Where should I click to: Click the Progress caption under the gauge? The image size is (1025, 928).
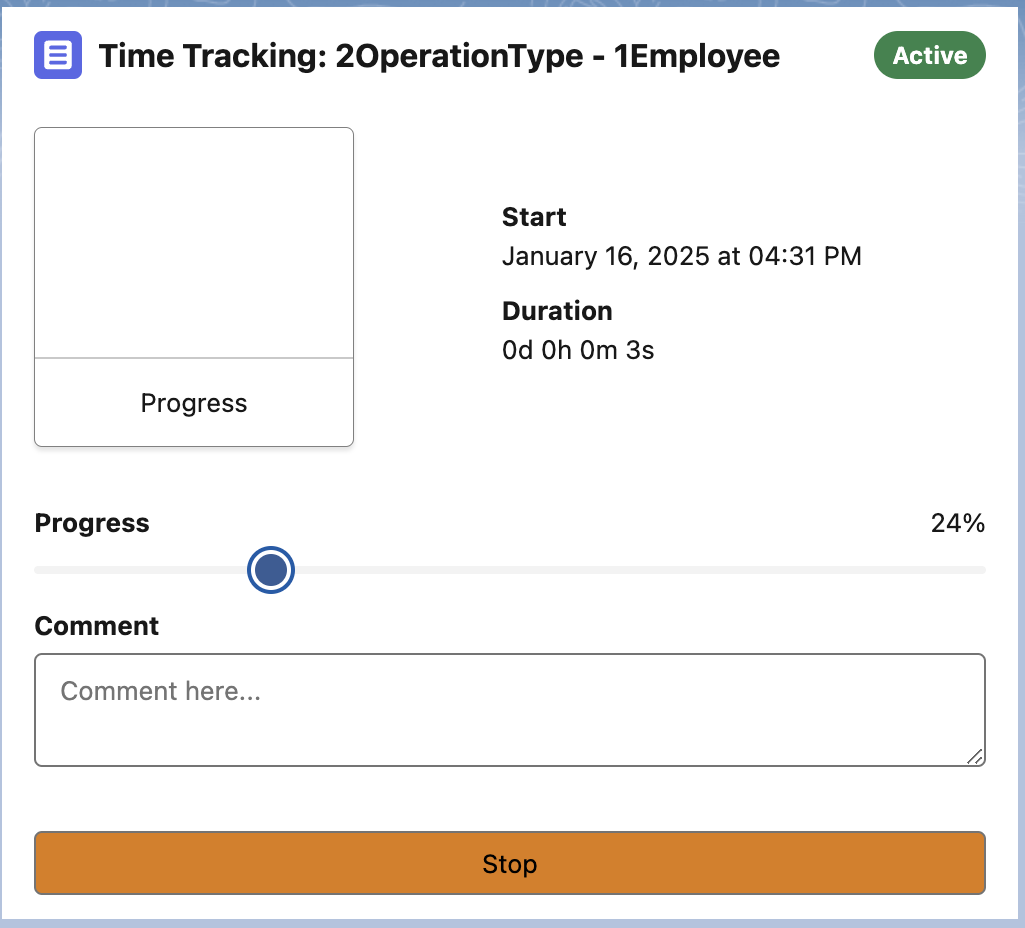click(x=194, y=403)
